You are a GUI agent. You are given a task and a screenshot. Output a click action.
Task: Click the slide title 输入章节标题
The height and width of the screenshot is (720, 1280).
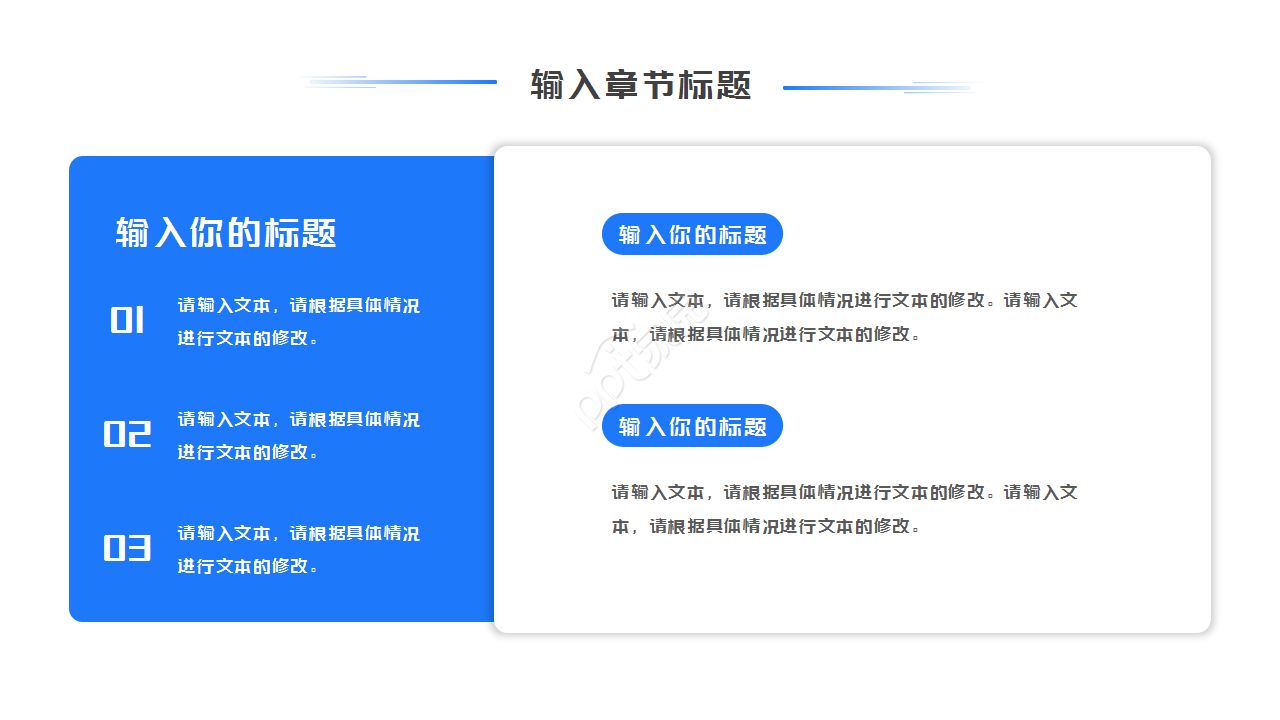640,85
